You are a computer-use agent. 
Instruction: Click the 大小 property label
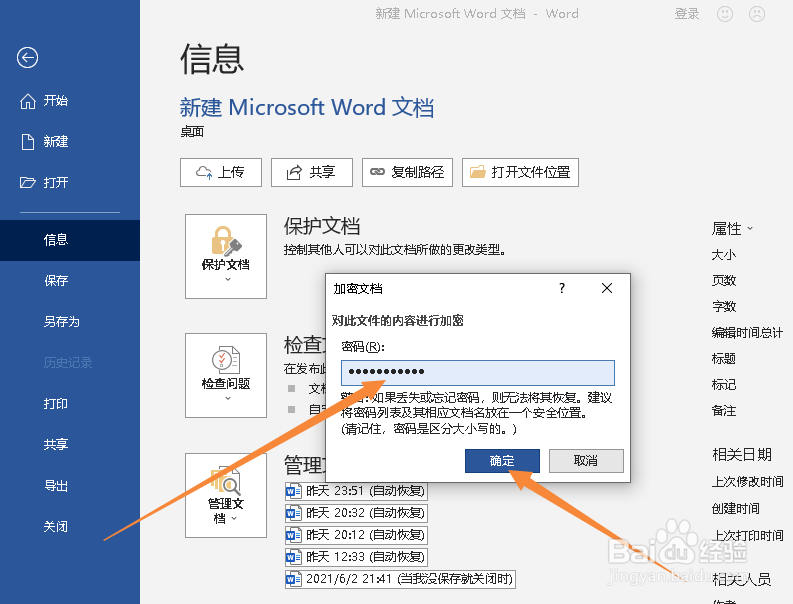click(724, 255)
